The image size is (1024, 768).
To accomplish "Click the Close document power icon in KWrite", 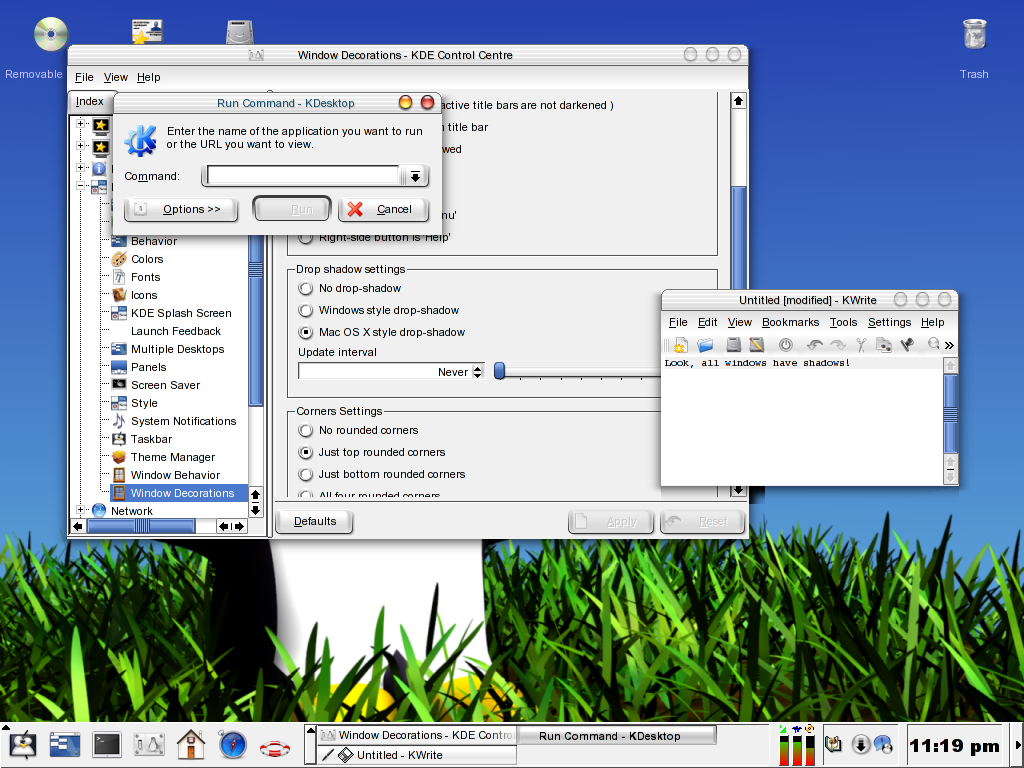I will point(786,345).
